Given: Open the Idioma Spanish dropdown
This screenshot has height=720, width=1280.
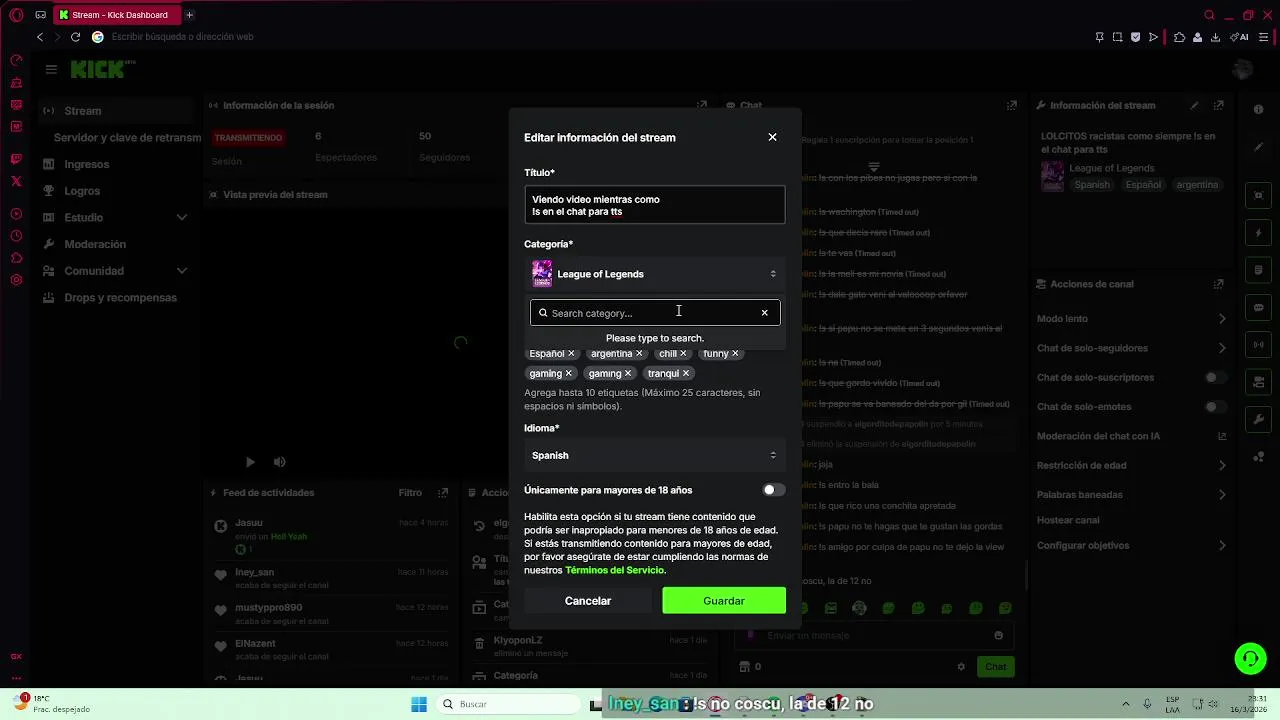Looking at the screenshot, I should tap(655, 455).
